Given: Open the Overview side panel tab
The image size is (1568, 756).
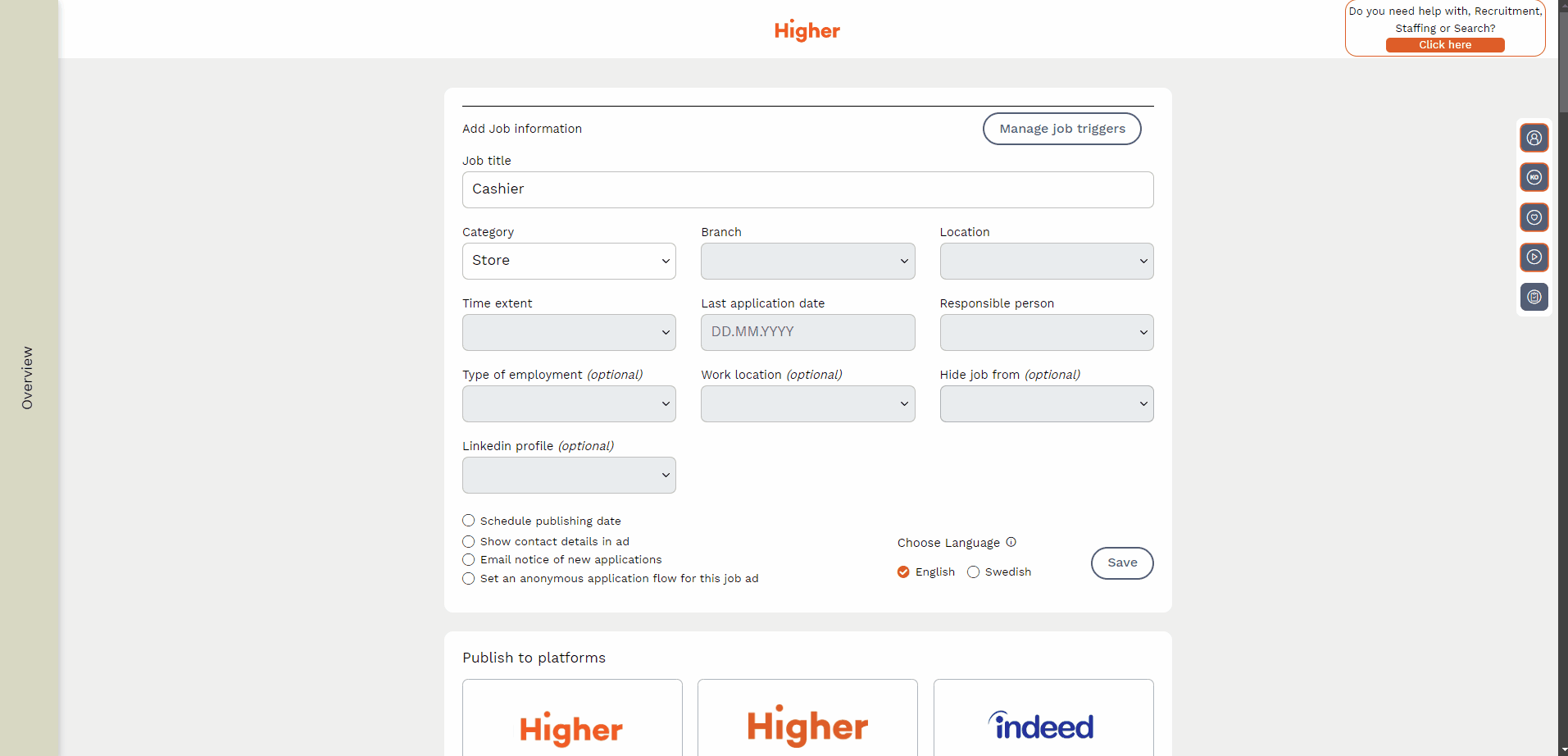Looking at the screenshot, I should pos(28,377).
